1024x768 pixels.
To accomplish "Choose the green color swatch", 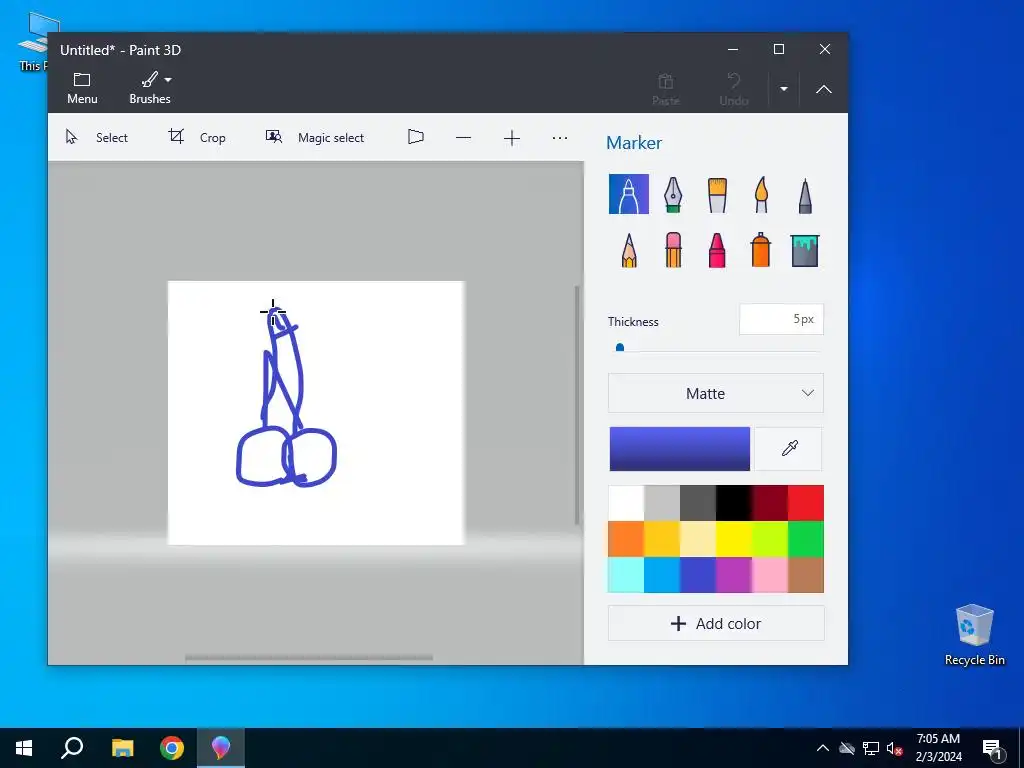I will tap(805, 539).
